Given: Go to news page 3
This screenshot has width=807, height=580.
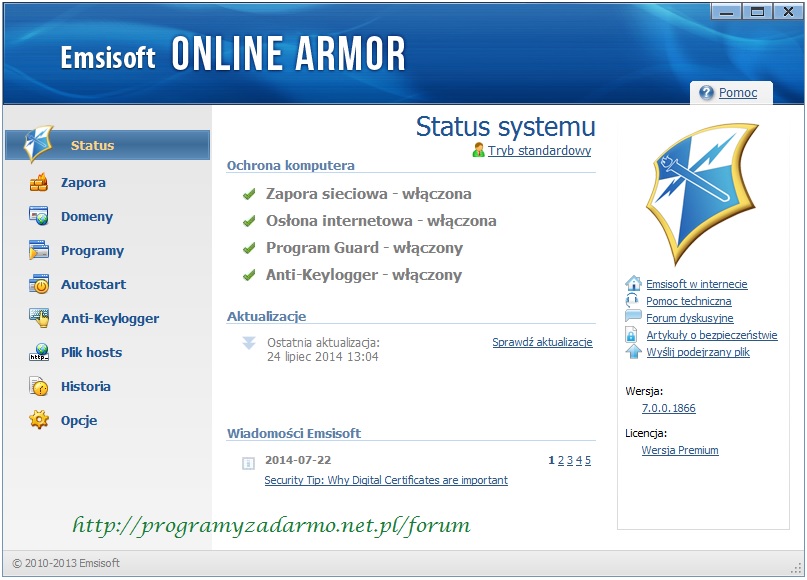Looking at the screenshot, I should (x=570, y=461).
